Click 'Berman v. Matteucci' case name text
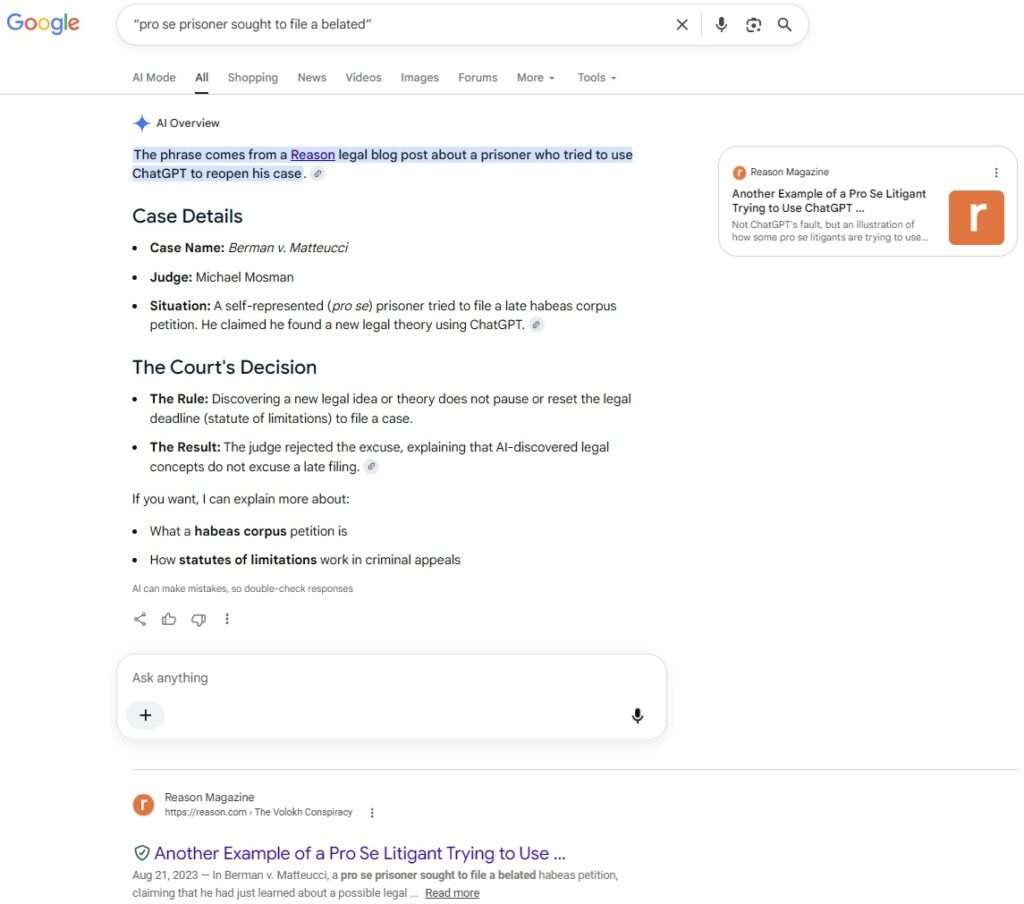 pyautogui.click(x=288, y=248)
